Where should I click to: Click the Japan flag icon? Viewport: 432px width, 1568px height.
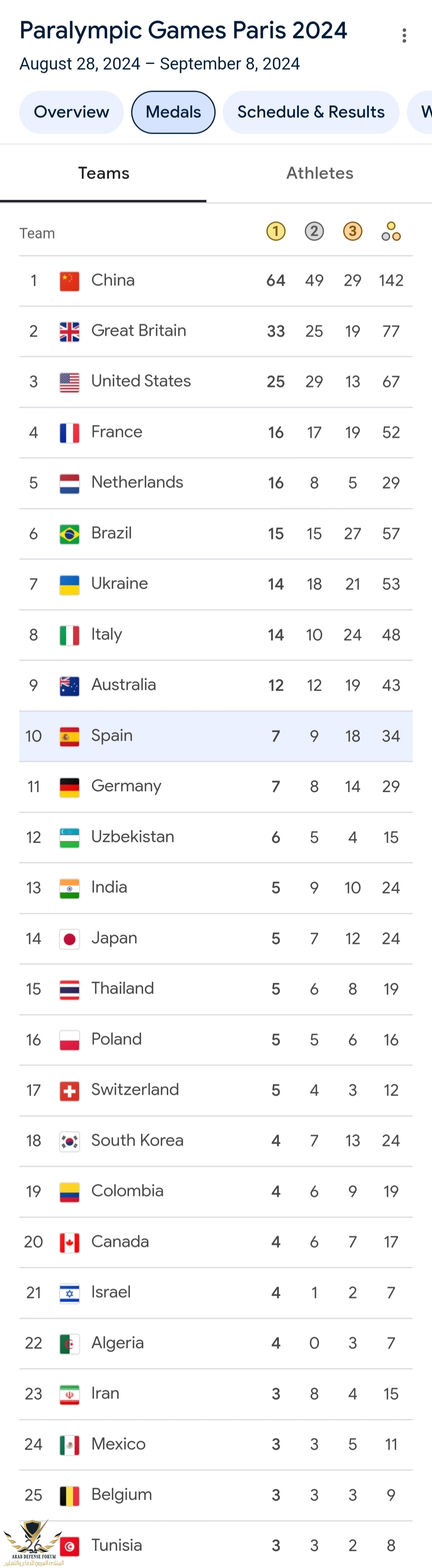(69, 939)
